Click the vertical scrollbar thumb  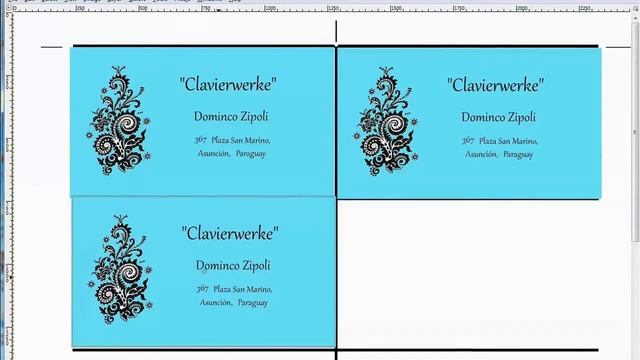(x=636, y=132)
